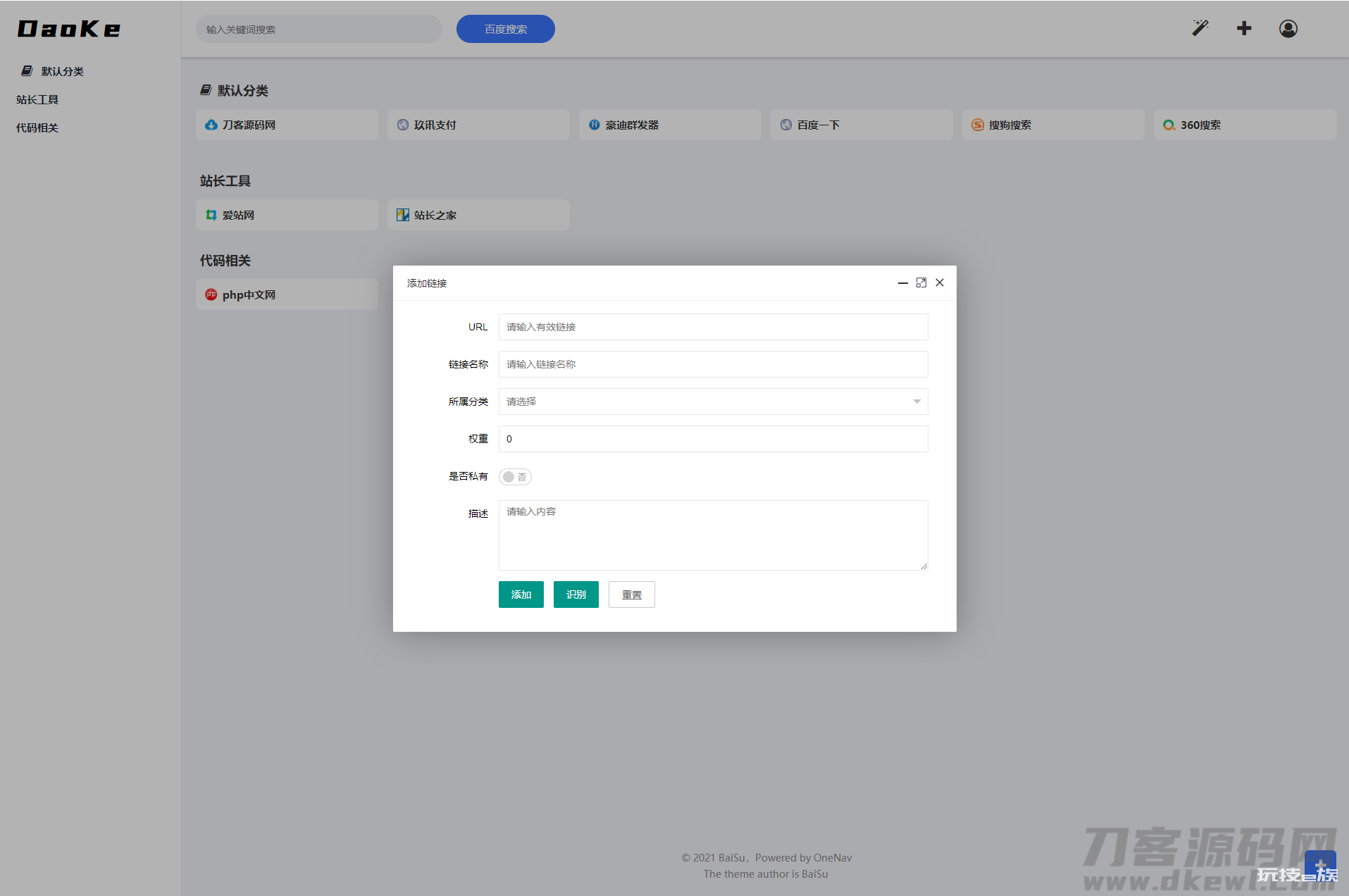
Task: Click the 玖讯支付 site icon
Action: [x=403, y=125]
